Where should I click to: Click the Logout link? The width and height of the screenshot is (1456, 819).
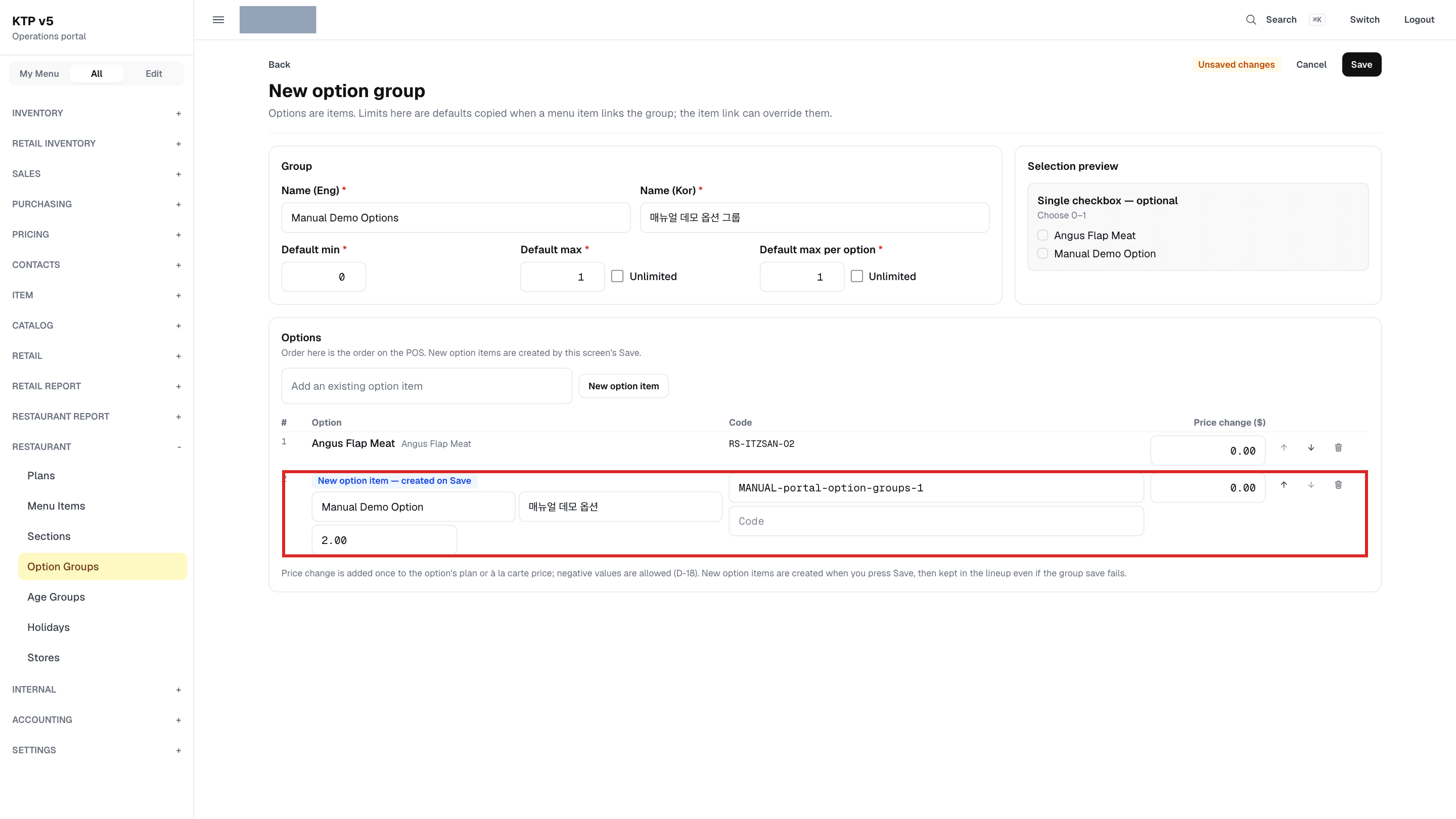(1419, 20)
